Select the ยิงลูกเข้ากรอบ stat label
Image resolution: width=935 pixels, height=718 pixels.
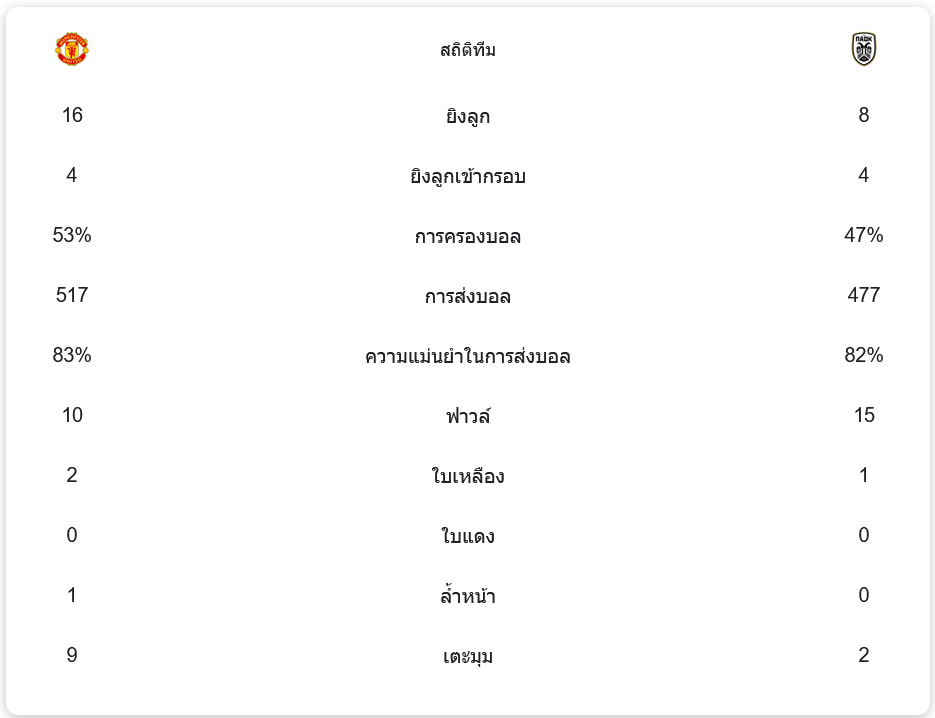tap(468, 176)
